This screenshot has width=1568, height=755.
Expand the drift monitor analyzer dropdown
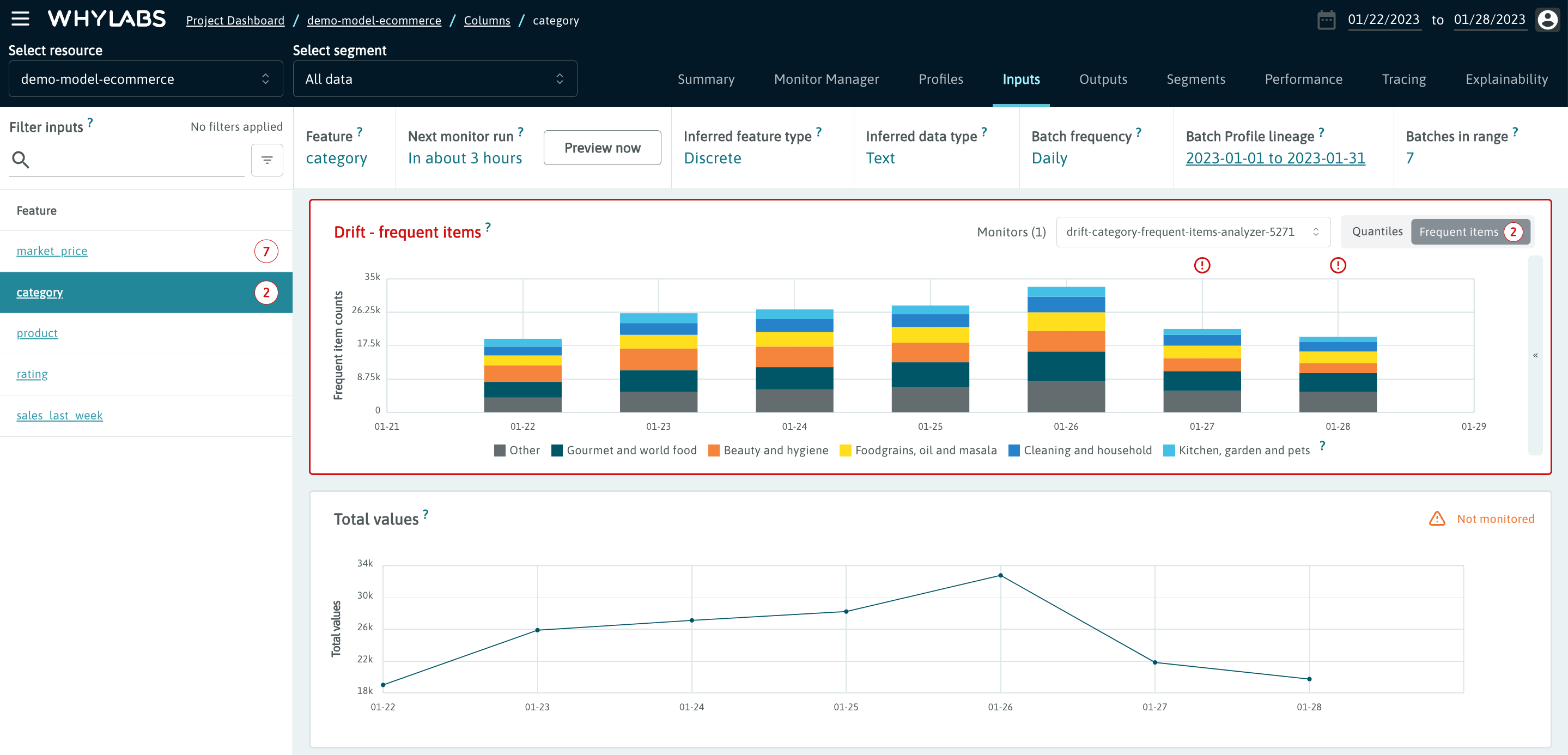pyautogui.click(x=1193, y=232)
